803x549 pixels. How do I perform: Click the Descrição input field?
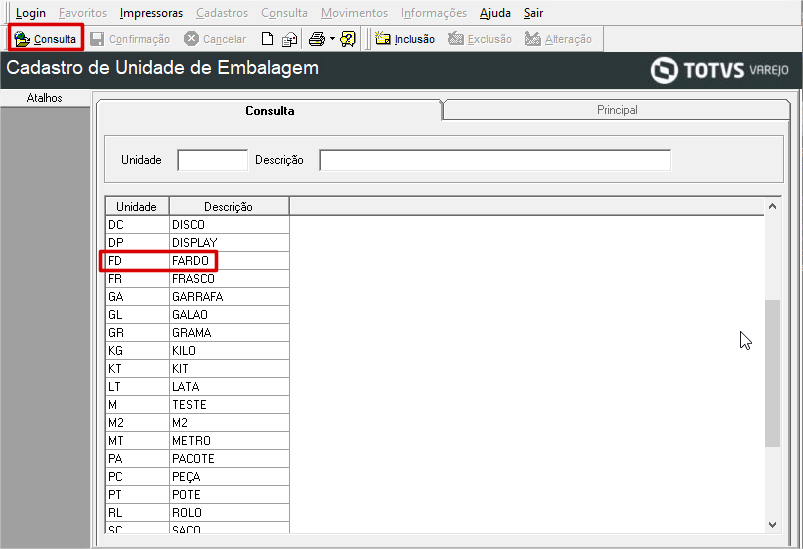pos(495,160)
